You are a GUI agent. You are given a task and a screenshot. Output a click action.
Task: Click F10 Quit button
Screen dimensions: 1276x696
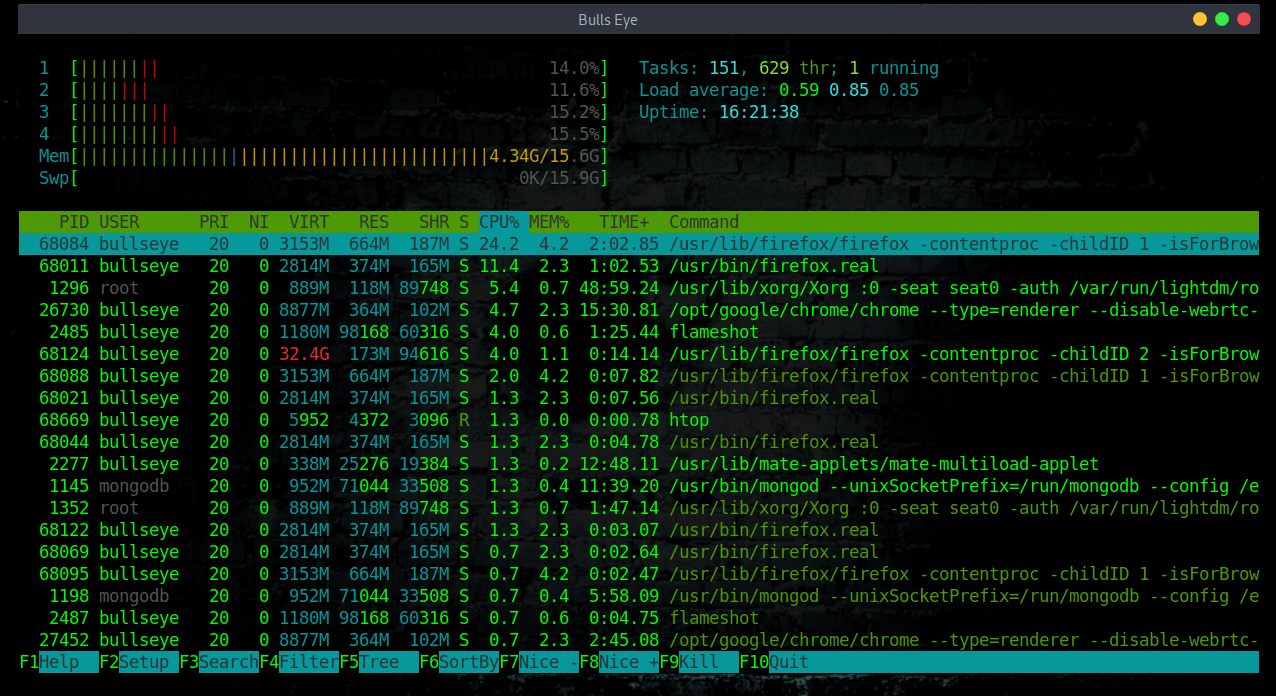pos(774,662)
